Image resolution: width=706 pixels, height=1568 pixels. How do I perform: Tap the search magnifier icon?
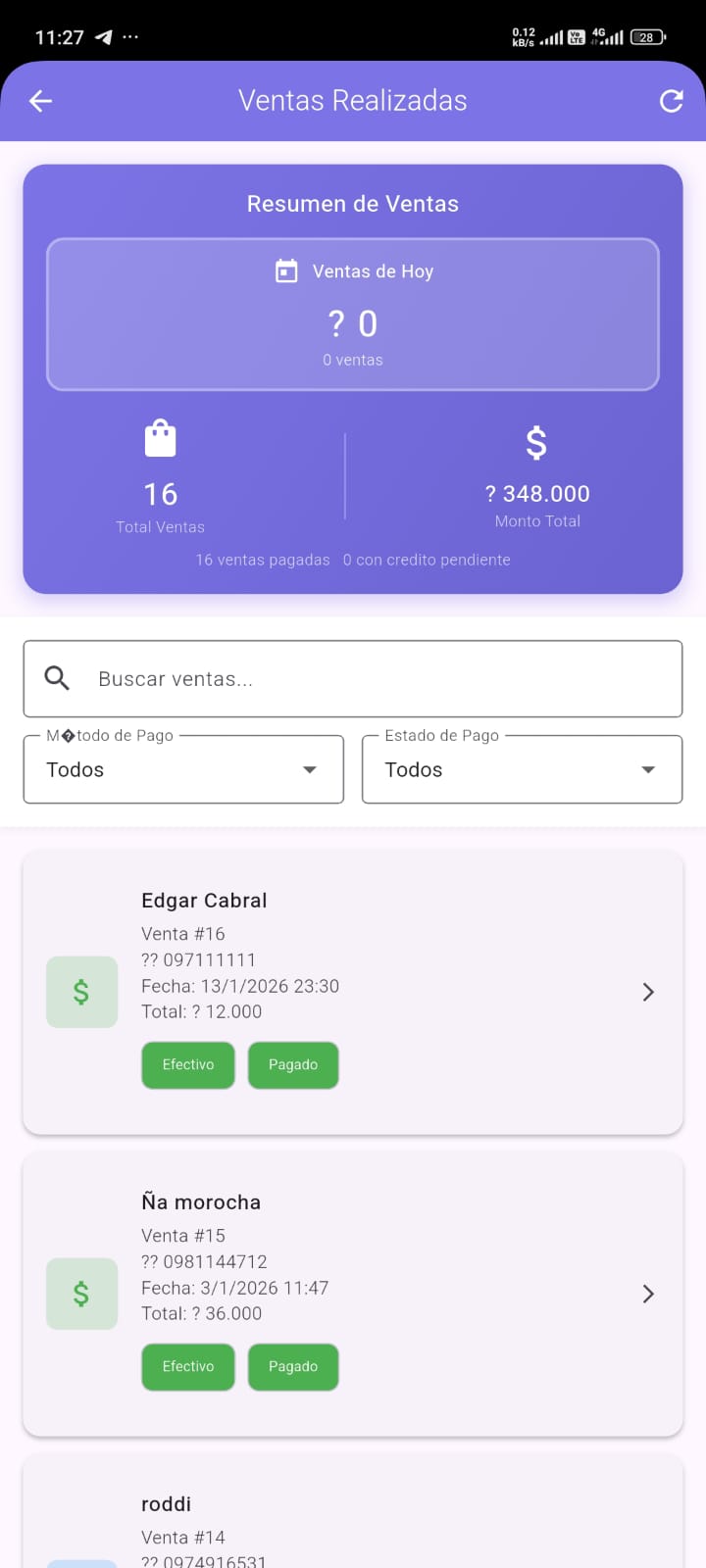point(58,678)
